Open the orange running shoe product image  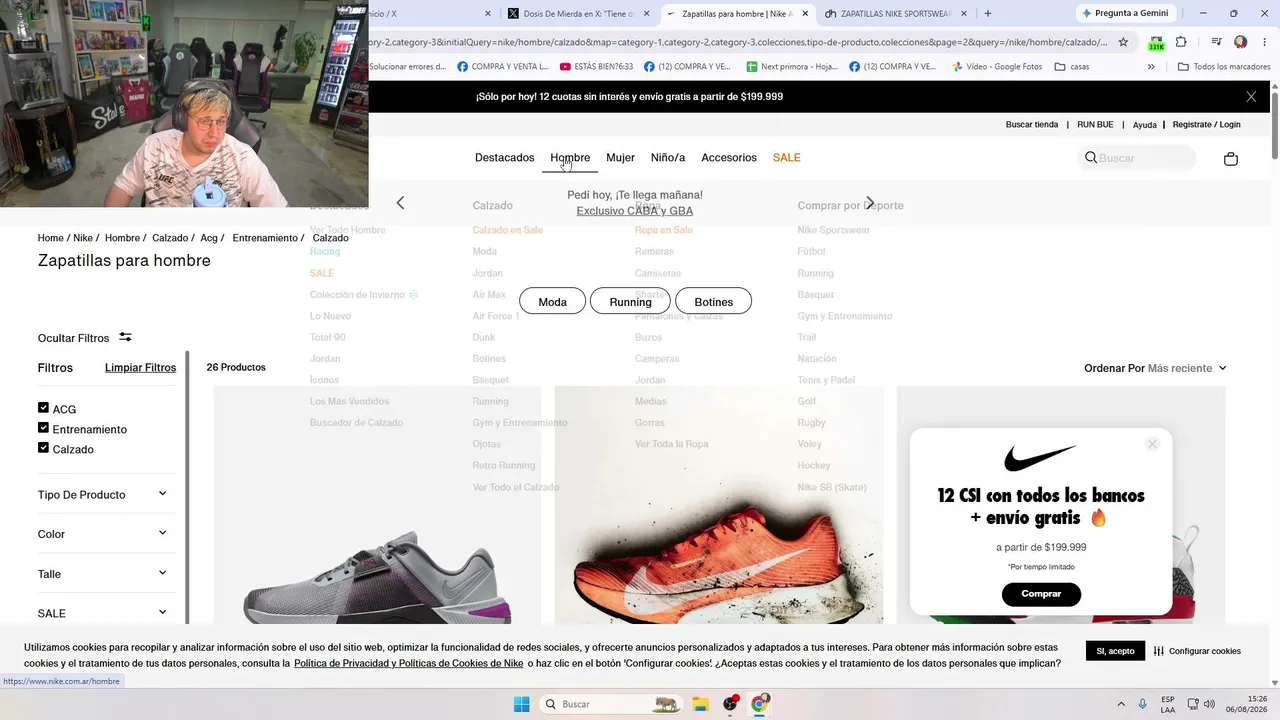719,505
